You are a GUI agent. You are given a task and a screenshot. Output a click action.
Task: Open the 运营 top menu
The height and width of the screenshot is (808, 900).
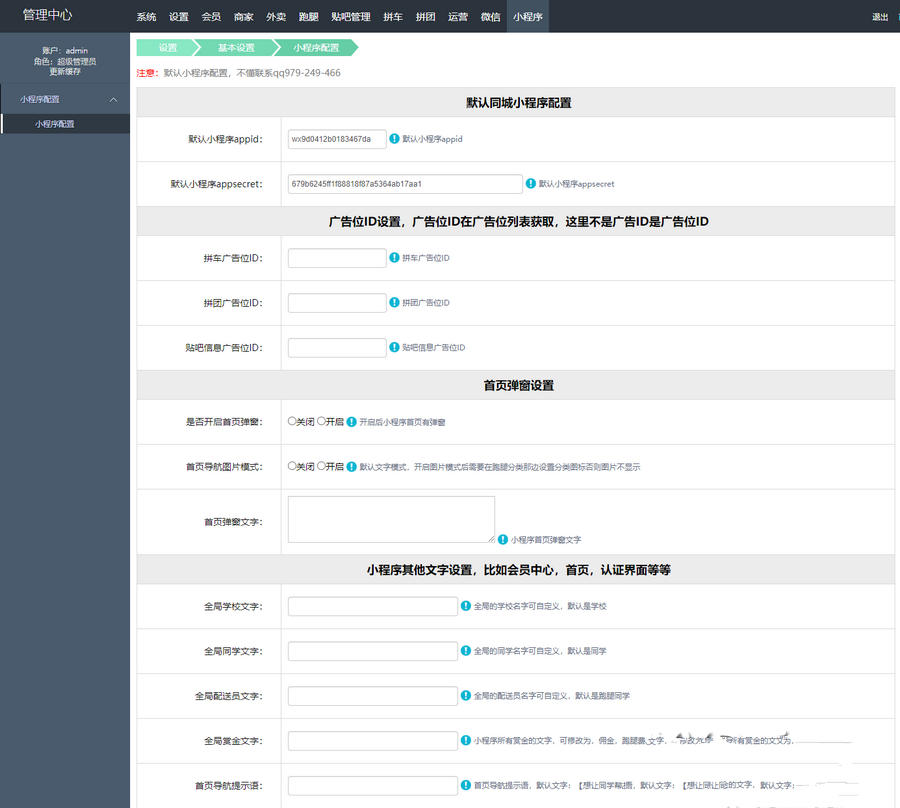[457, 17]
